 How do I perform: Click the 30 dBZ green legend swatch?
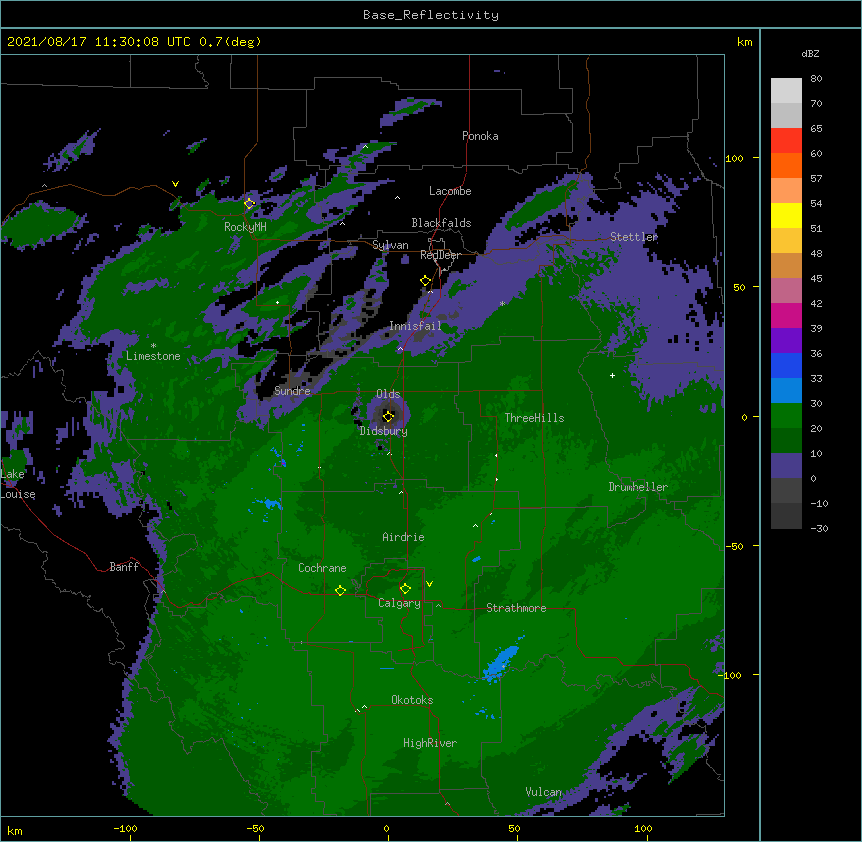coord(786,416)
